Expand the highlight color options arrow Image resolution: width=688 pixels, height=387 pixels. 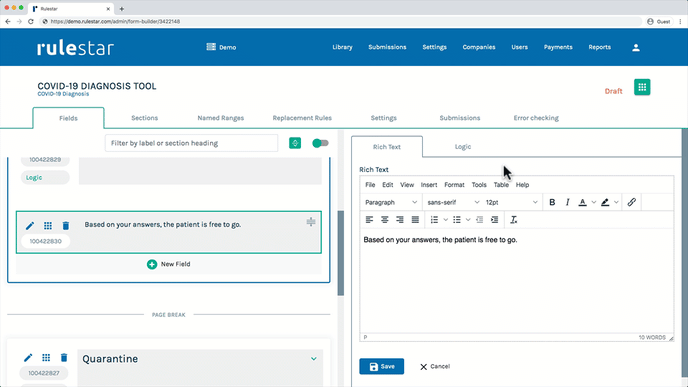[x=616, y=202]
